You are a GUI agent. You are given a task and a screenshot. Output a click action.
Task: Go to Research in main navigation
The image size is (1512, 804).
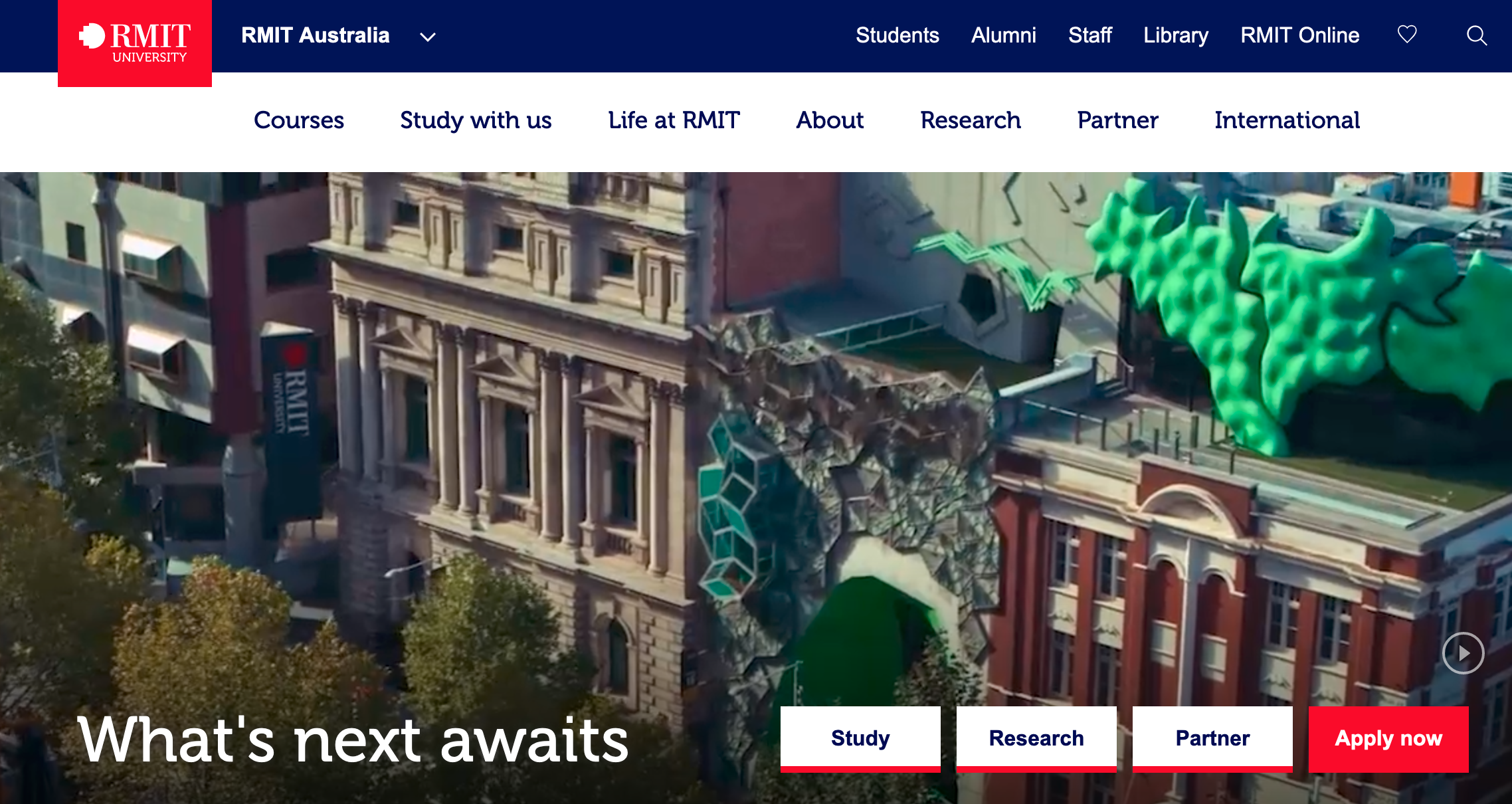(970, 120)
